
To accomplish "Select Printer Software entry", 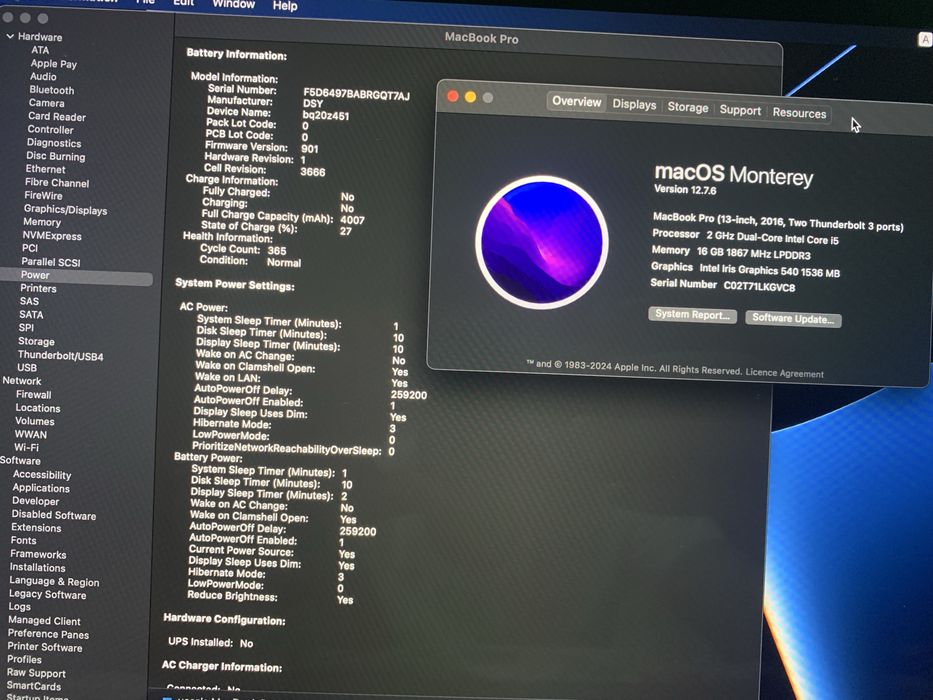I will click(x=45, y=647).
